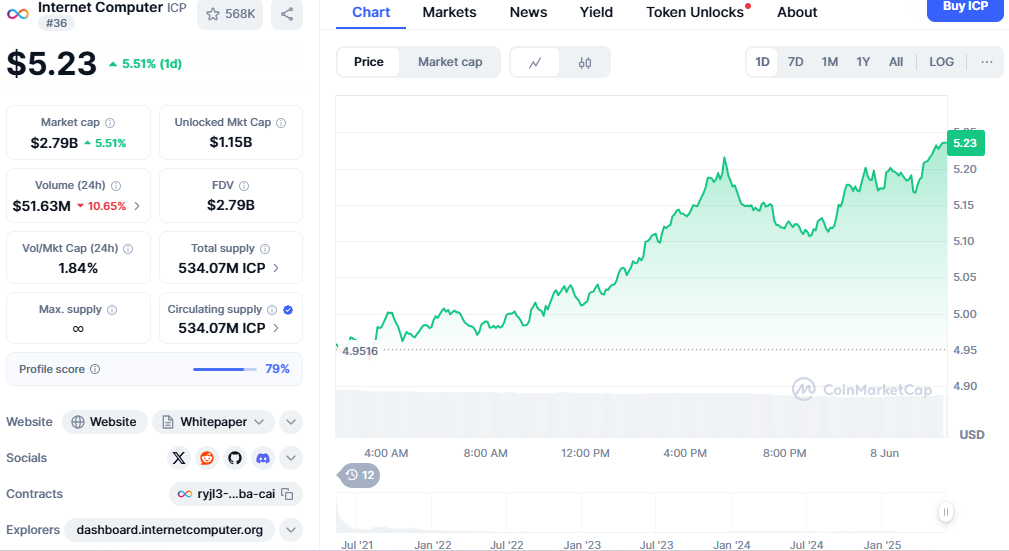Click the $5.23 price value

pos(51,63)
